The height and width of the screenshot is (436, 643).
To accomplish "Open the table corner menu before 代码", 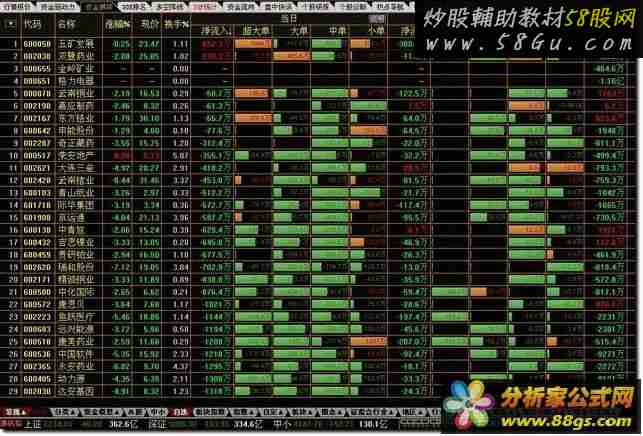I will click(10, 24).
